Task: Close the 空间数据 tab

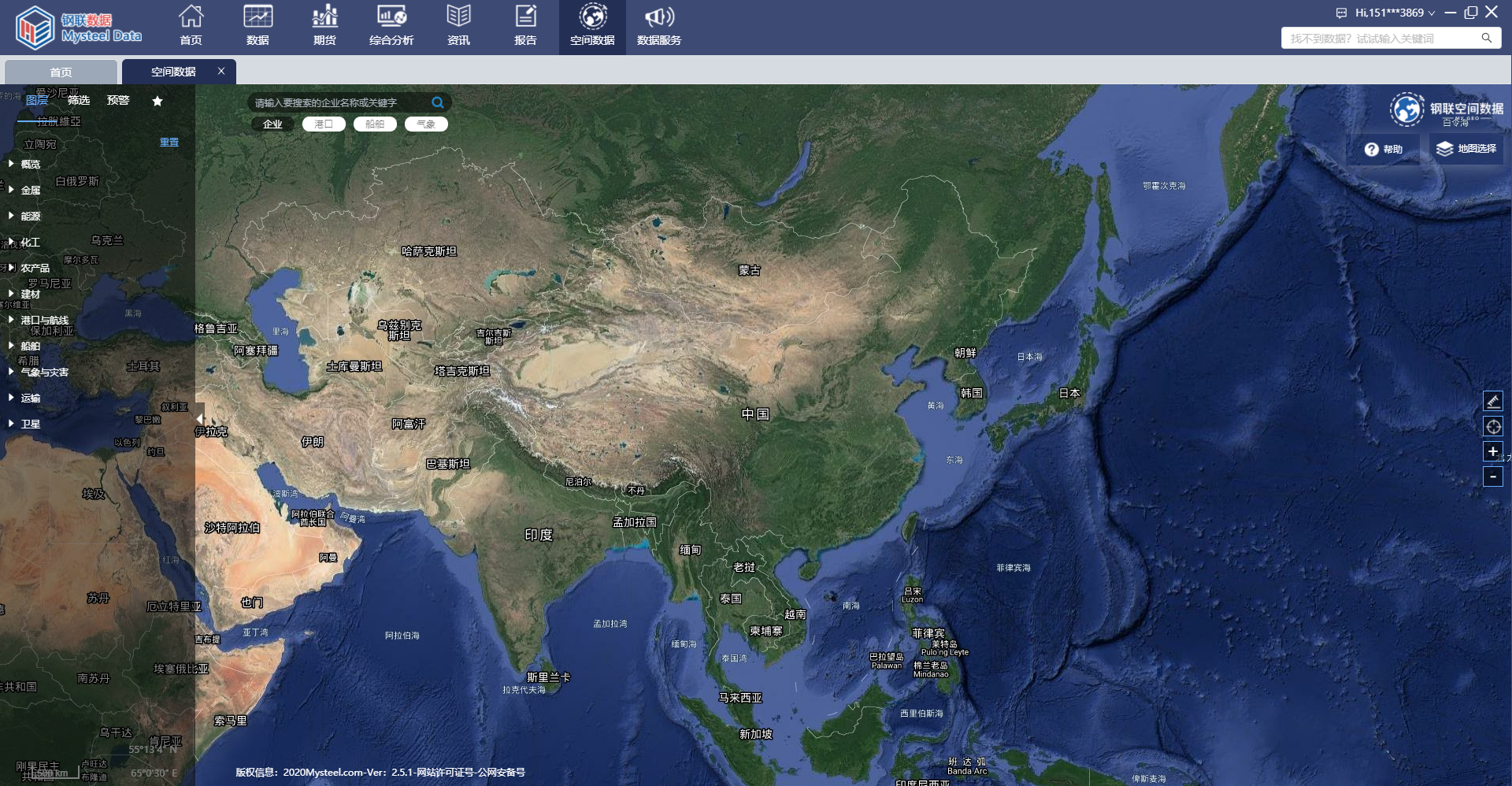Action: [221, 71]
